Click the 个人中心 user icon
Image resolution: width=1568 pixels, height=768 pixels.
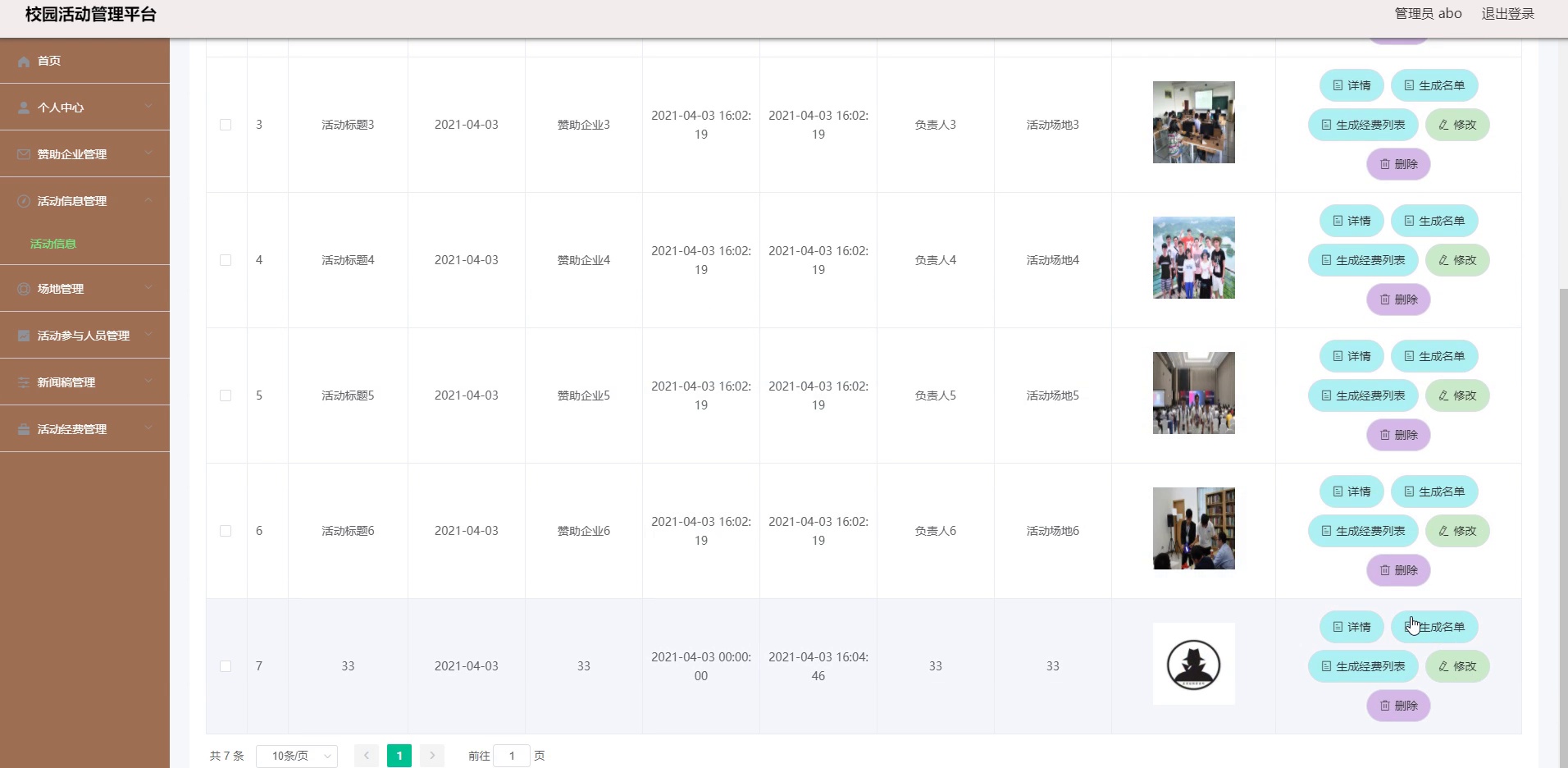23,107
